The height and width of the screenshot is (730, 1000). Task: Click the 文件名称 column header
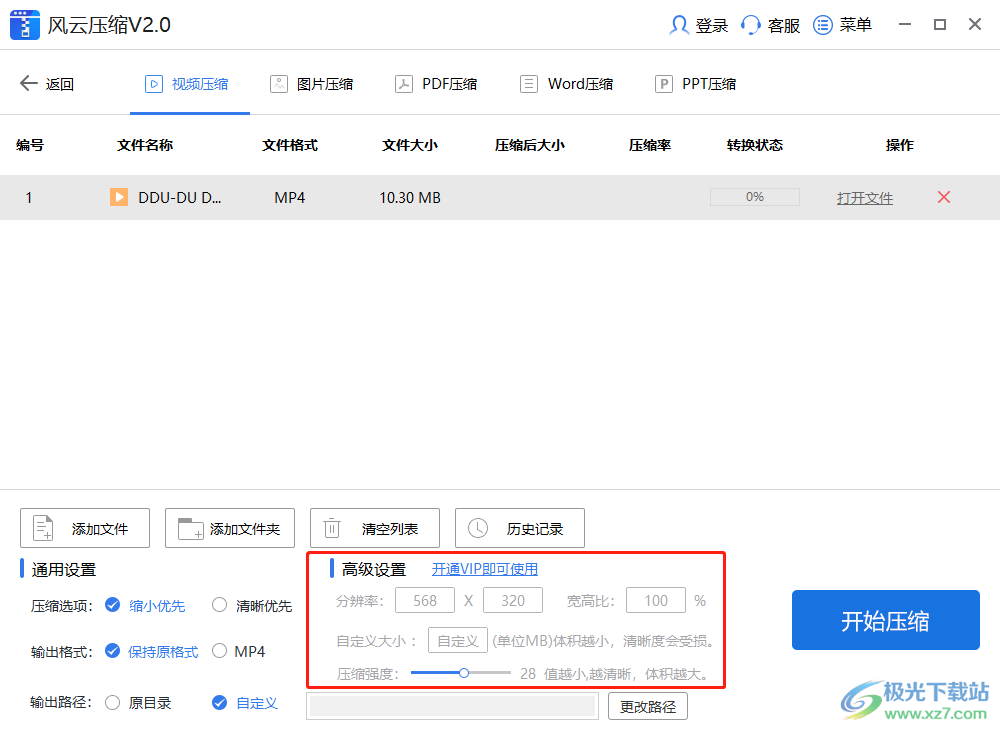(145, 145)
